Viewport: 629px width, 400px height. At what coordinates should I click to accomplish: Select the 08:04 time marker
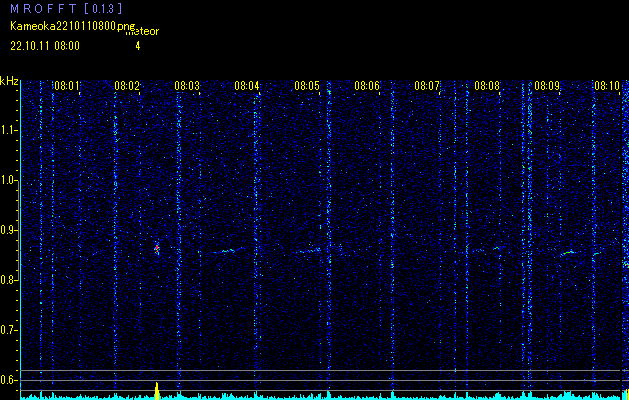click(x=247, y=86)
